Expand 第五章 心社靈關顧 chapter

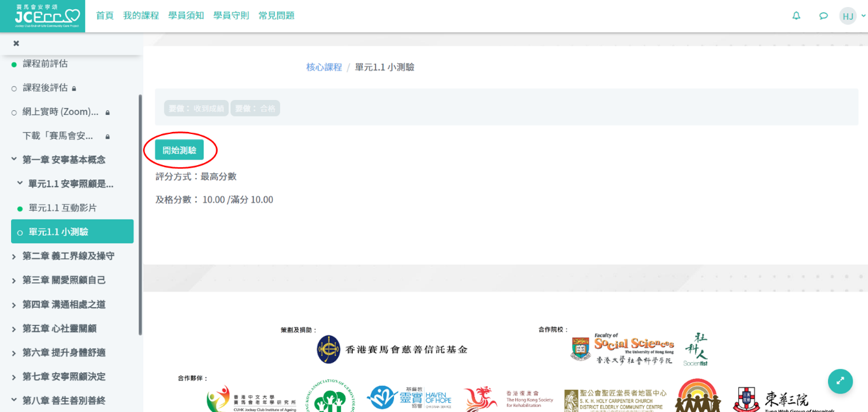pyautogui.click(x=59, y=329)
